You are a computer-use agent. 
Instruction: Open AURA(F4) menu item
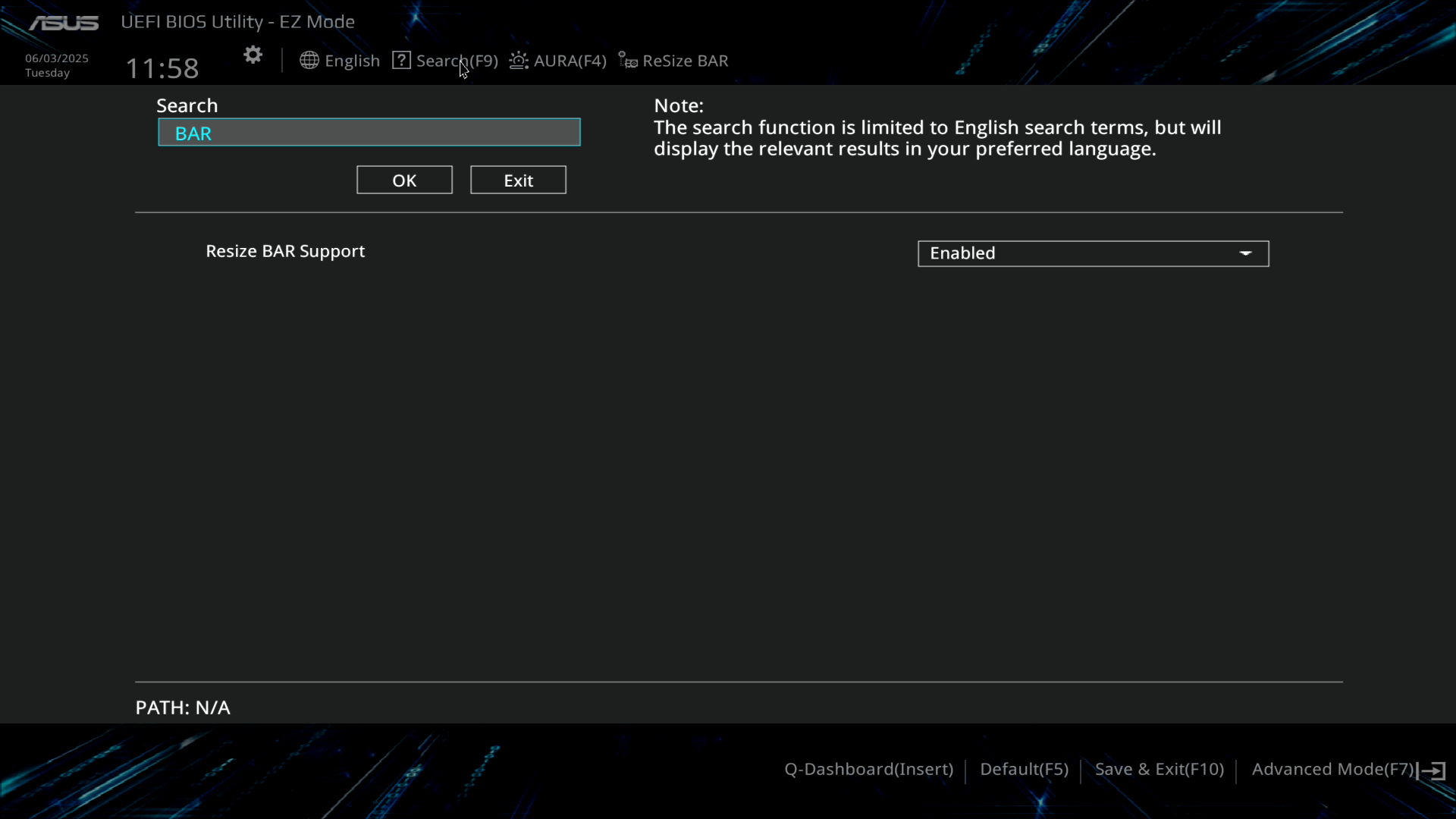(570, 61)
